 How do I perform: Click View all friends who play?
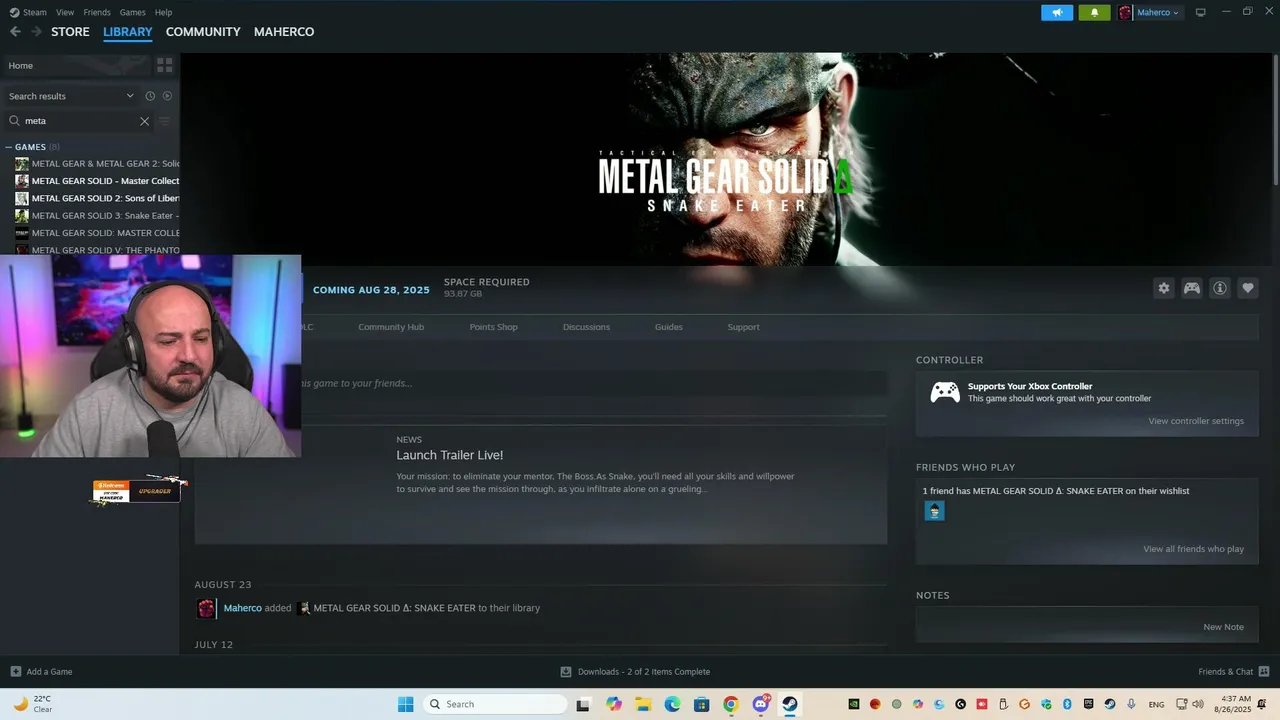click(x=1193, y=549)
